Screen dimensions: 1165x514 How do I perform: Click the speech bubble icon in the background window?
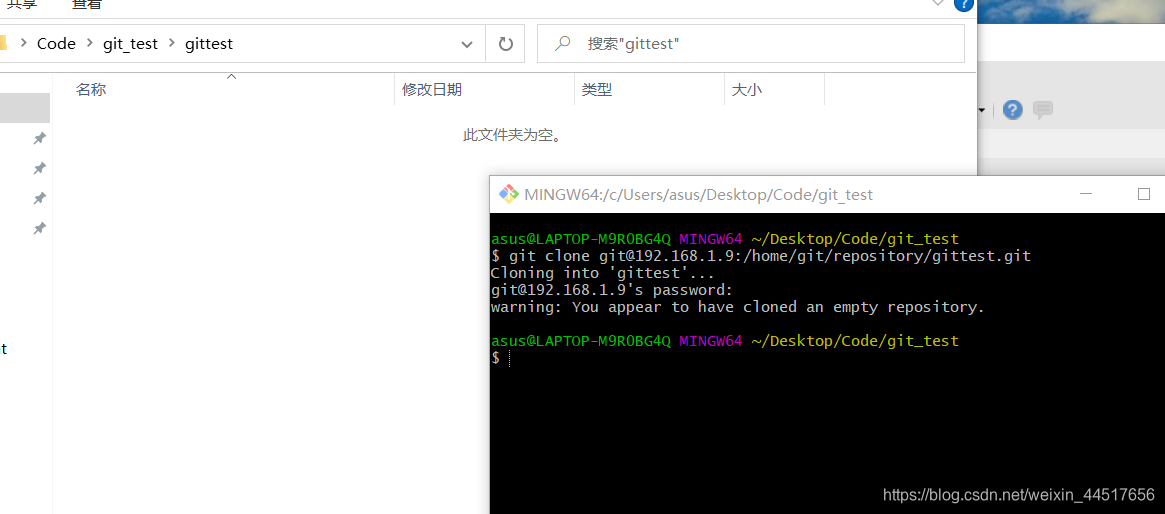click(1043, 110)
